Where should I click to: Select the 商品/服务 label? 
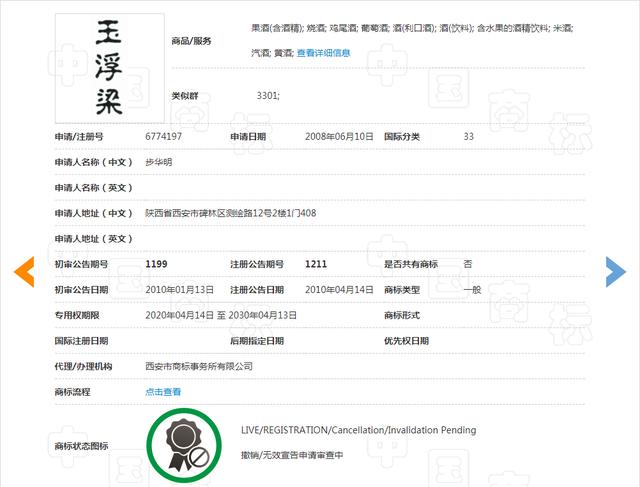coord(191,41)
